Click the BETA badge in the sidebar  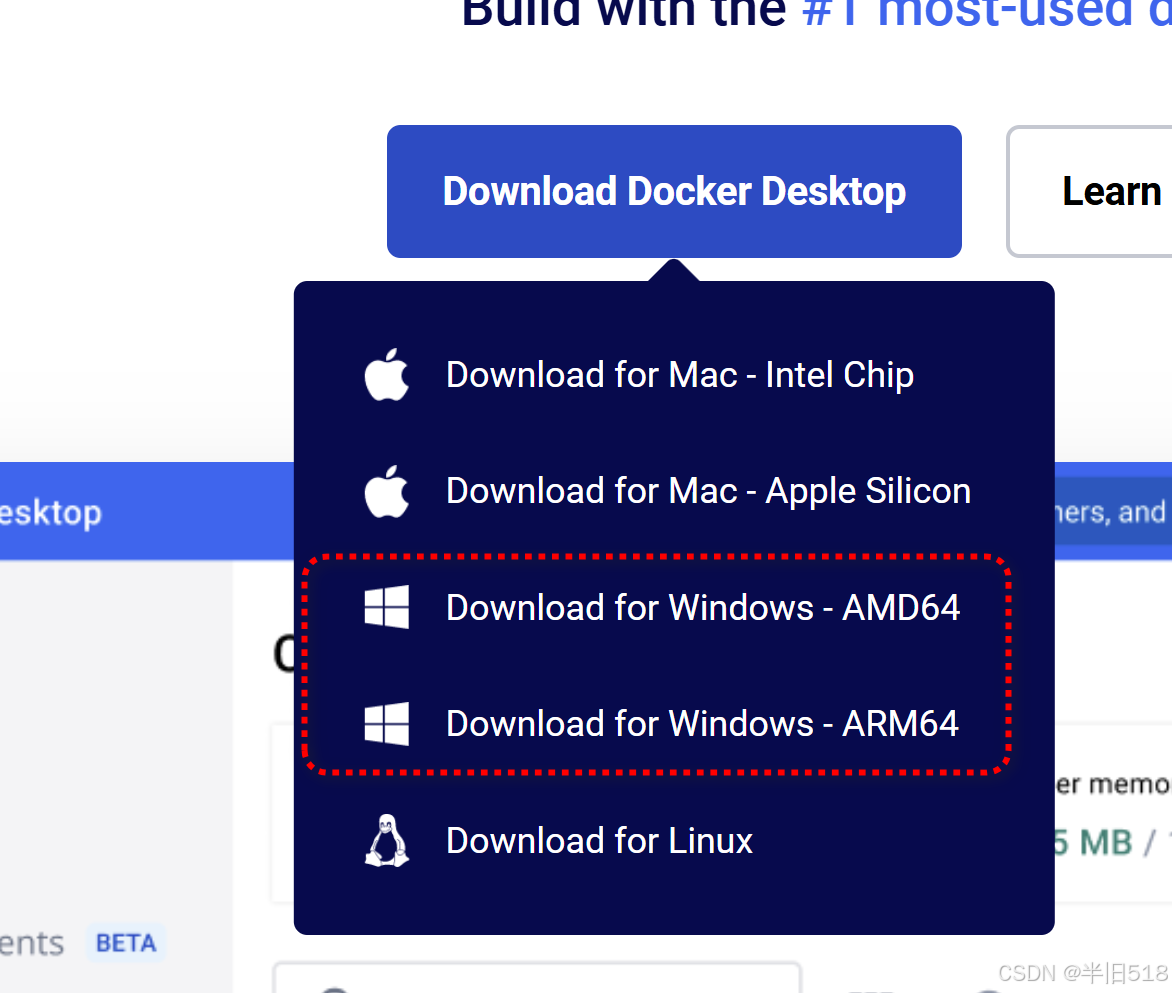126,943
